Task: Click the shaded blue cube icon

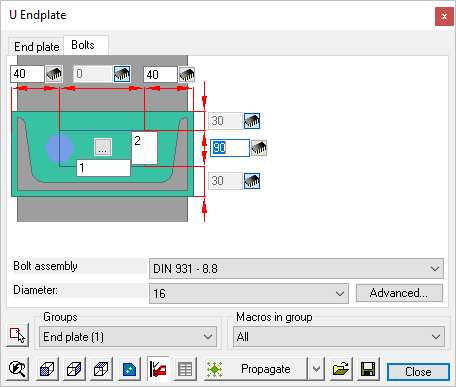Action: tap(47, 369)
